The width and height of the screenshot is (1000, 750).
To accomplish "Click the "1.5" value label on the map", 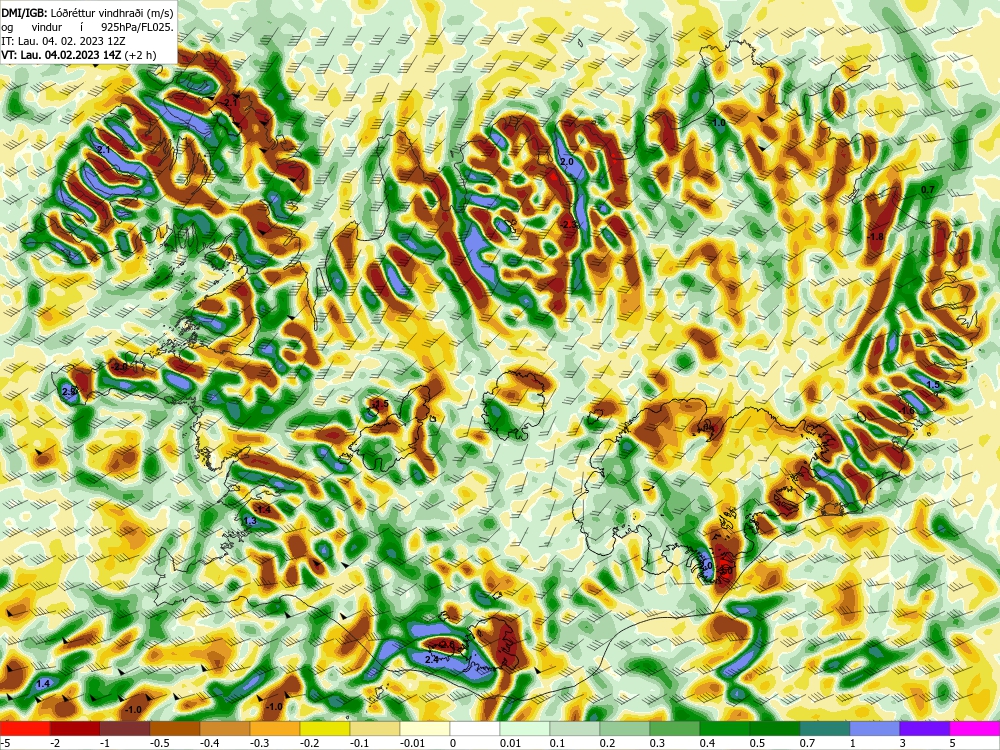I will [x=932, y=385].
